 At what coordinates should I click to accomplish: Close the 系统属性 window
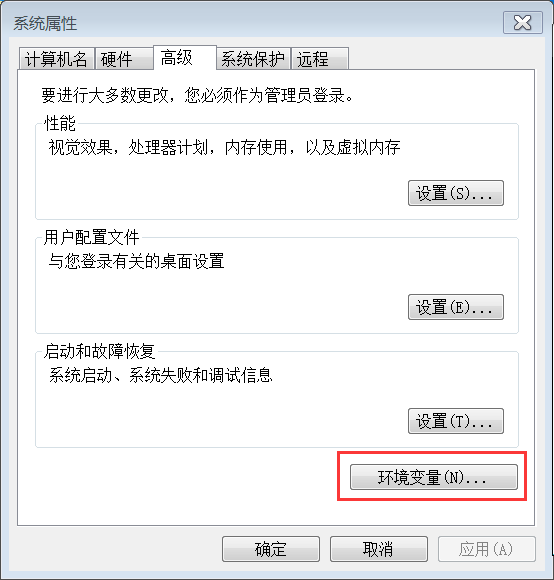523,23
